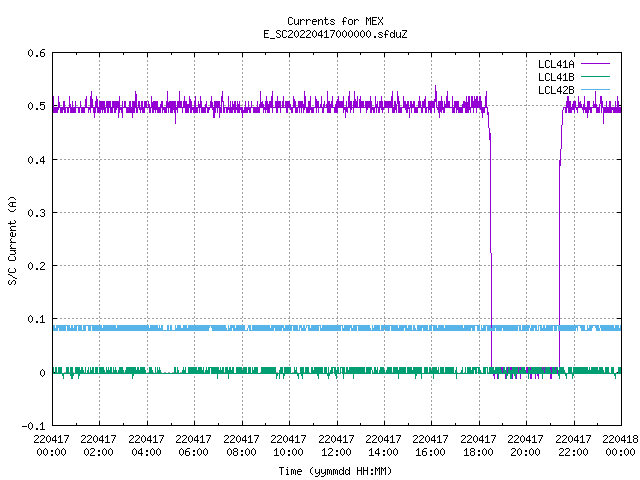Click the x-axis tick '220418 00:00'
Image resolution: width=640 pixels, height=480 pixels.
tap(620, 446)
